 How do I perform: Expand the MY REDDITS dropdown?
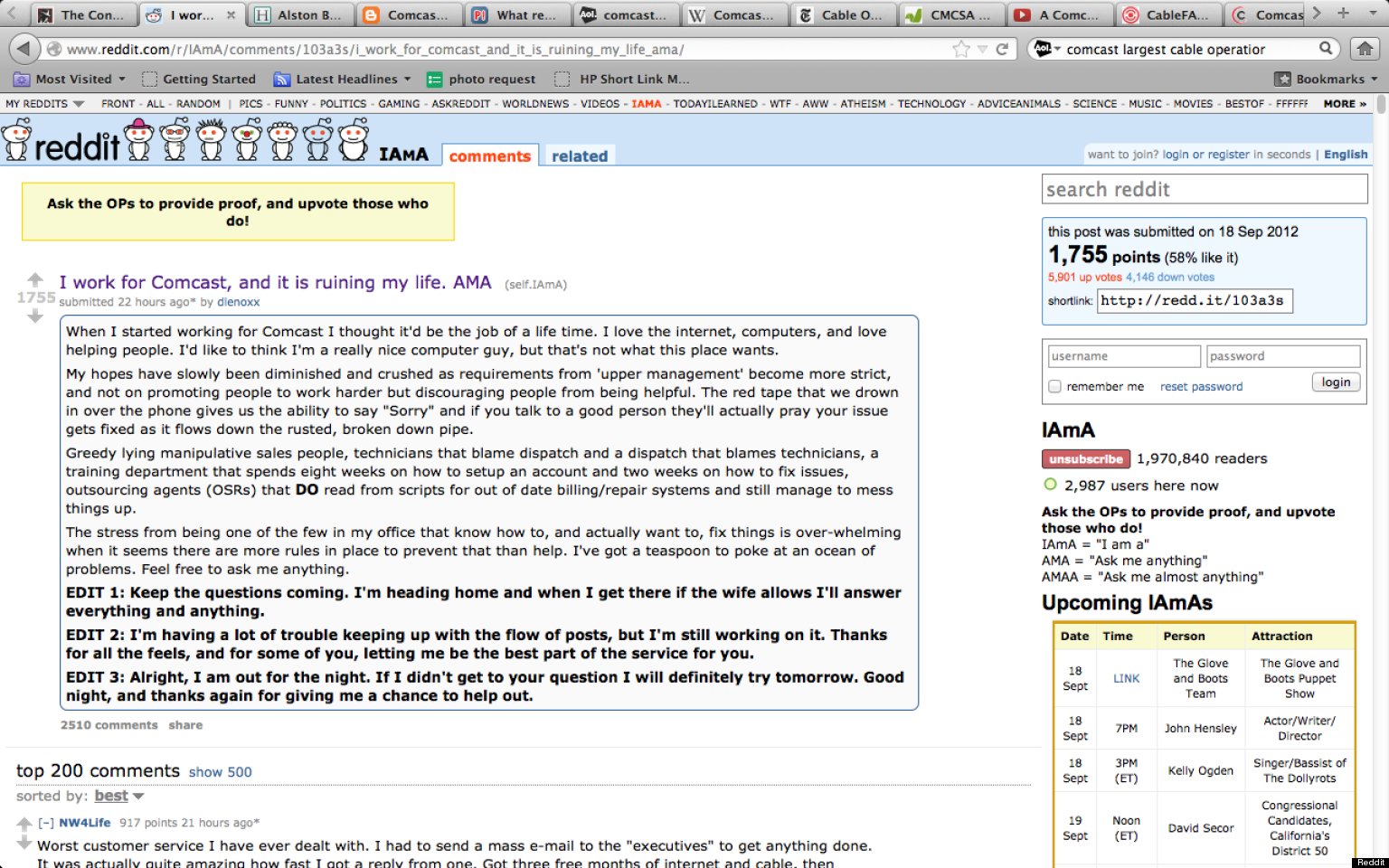coord(43,103)
